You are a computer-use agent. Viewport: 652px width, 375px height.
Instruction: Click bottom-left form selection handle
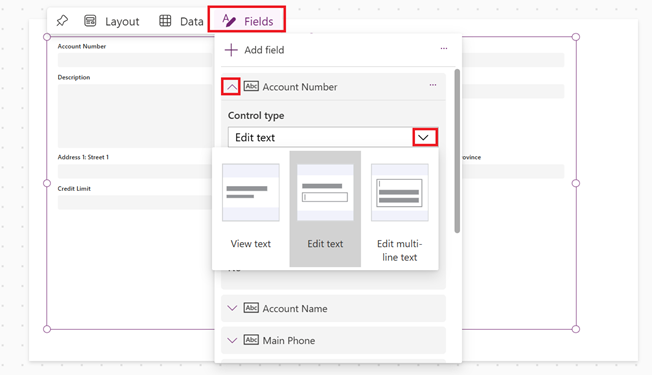point(47,329)
